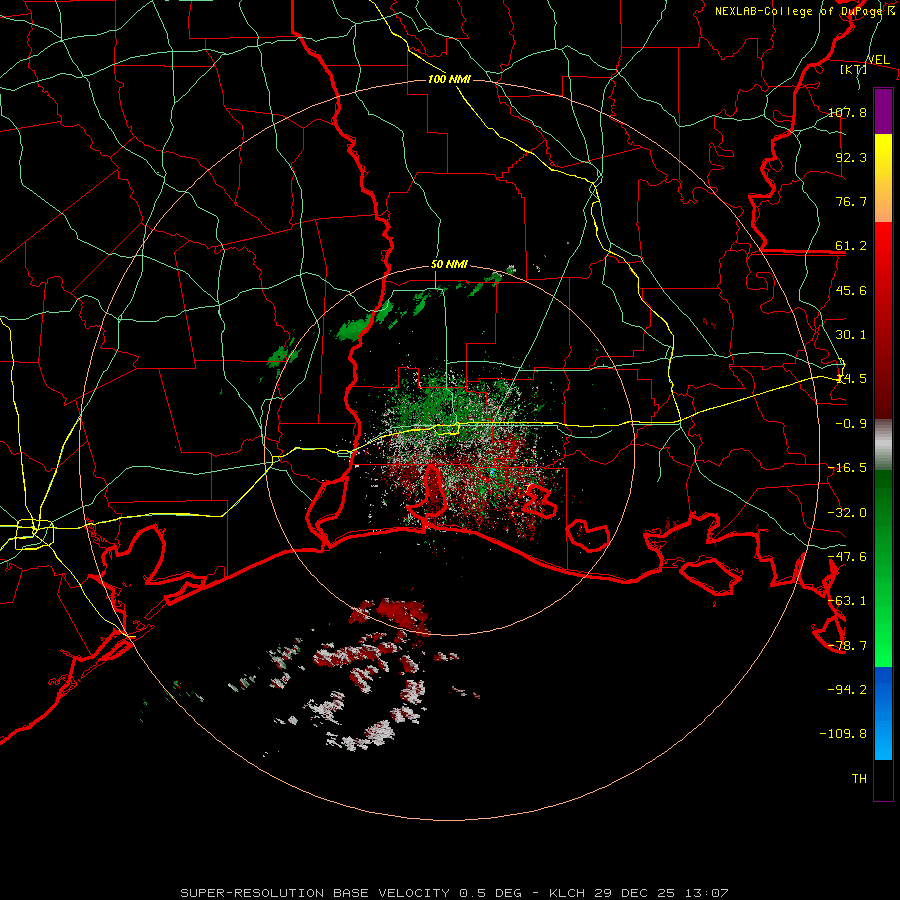Click the [KT] units label
This screenshot has height=900, width=900.
[854, 69]
